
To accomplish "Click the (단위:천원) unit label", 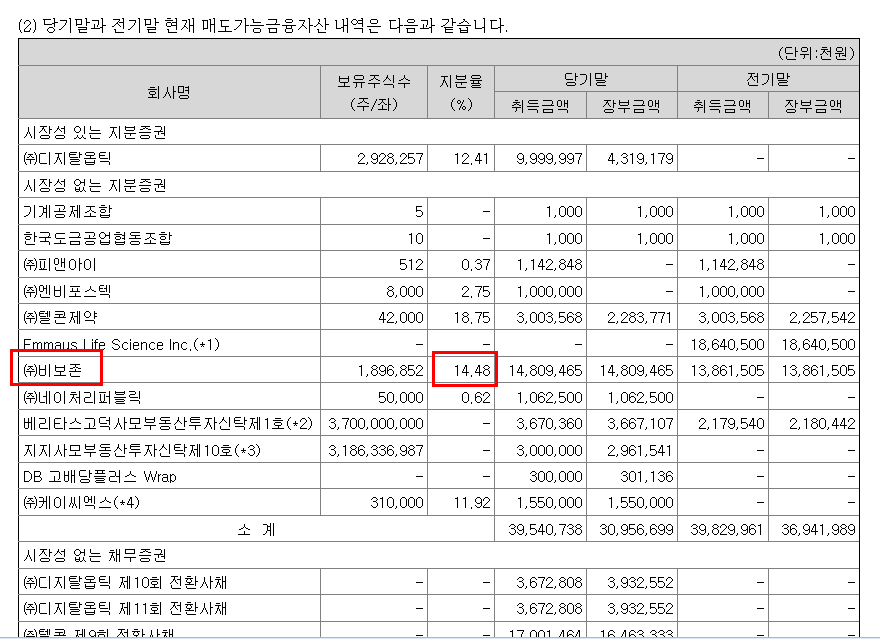I will coord(816,53).
